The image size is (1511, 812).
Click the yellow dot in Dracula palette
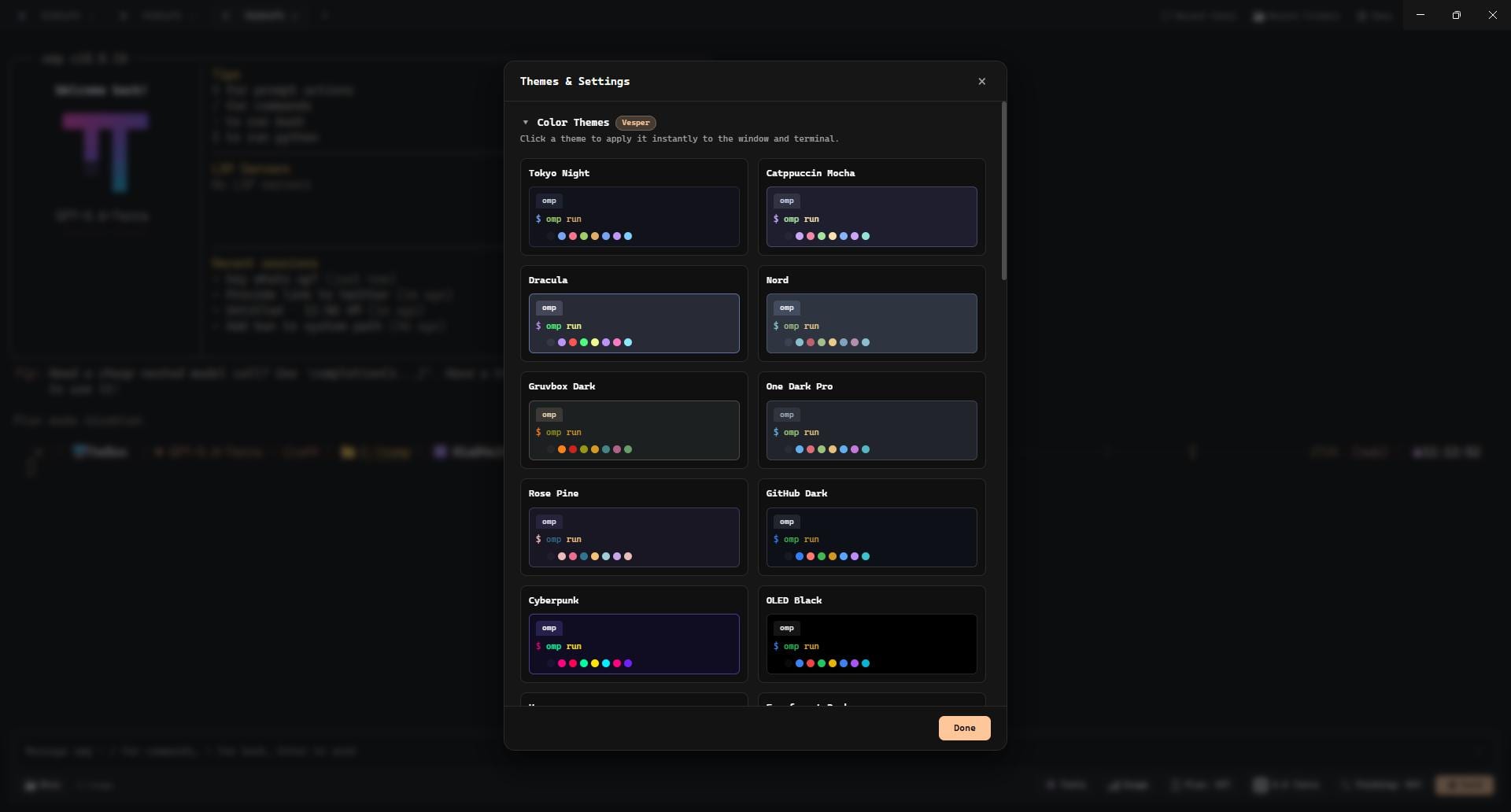(595, 342)
